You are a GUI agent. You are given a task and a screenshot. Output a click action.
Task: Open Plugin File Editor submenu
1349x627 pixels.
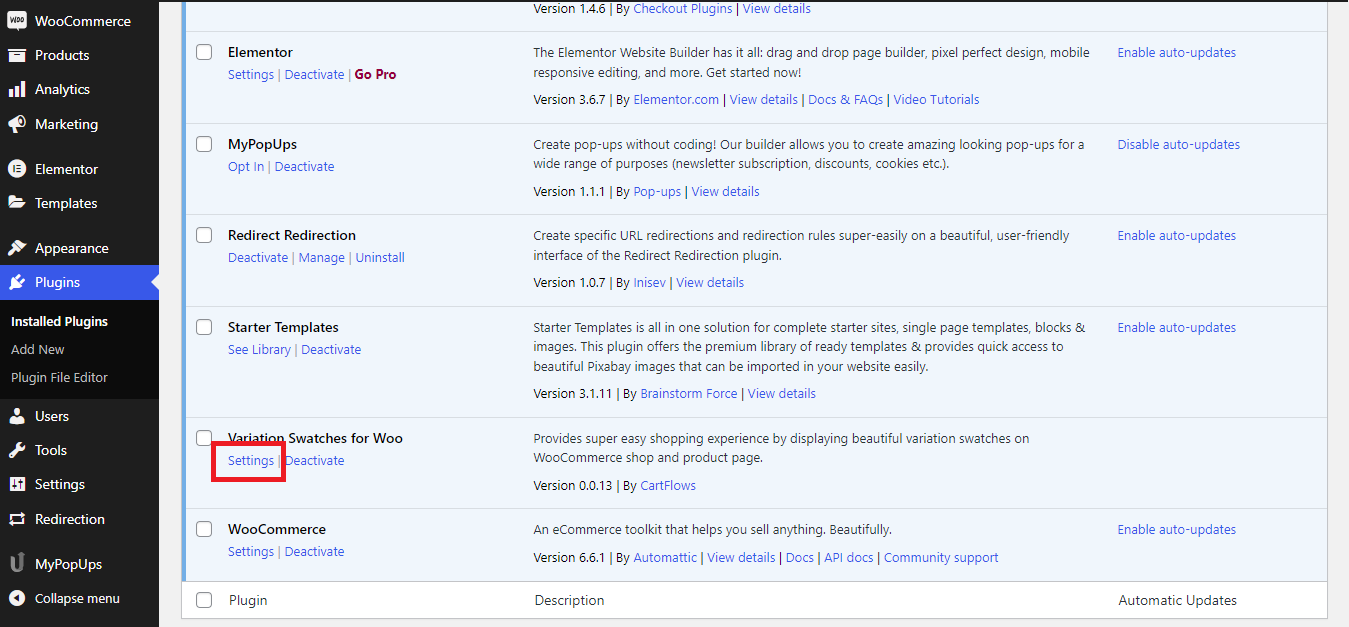coord(59,377)
